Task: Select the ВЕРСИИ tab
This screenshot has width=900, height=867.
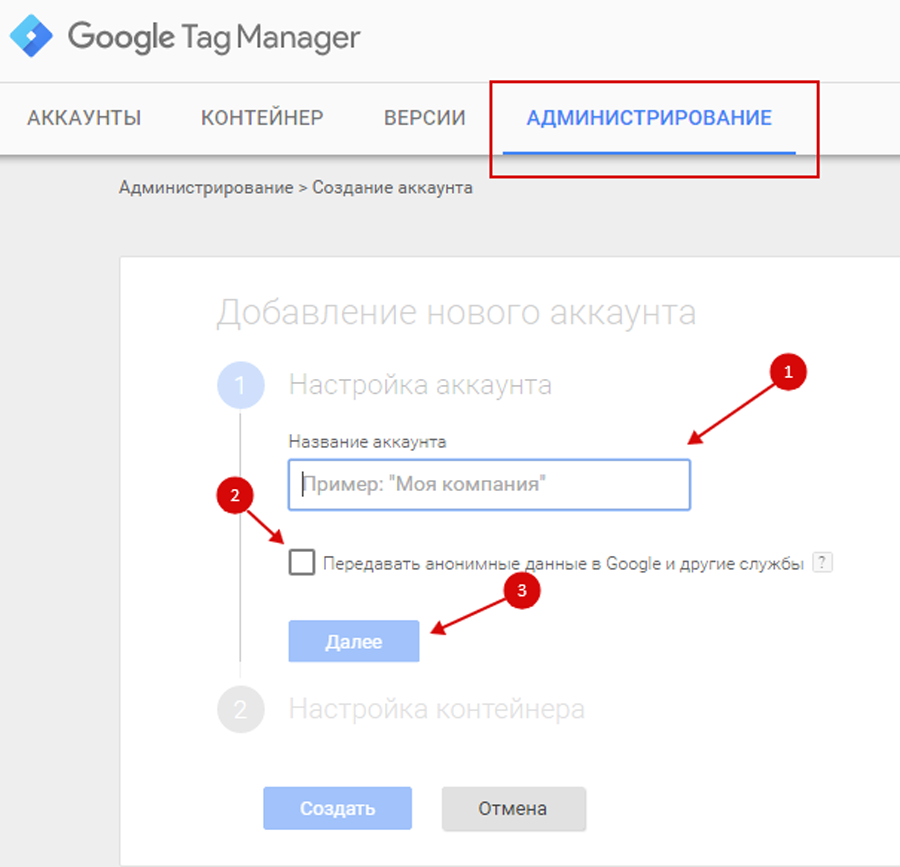Action: [425, 118]
